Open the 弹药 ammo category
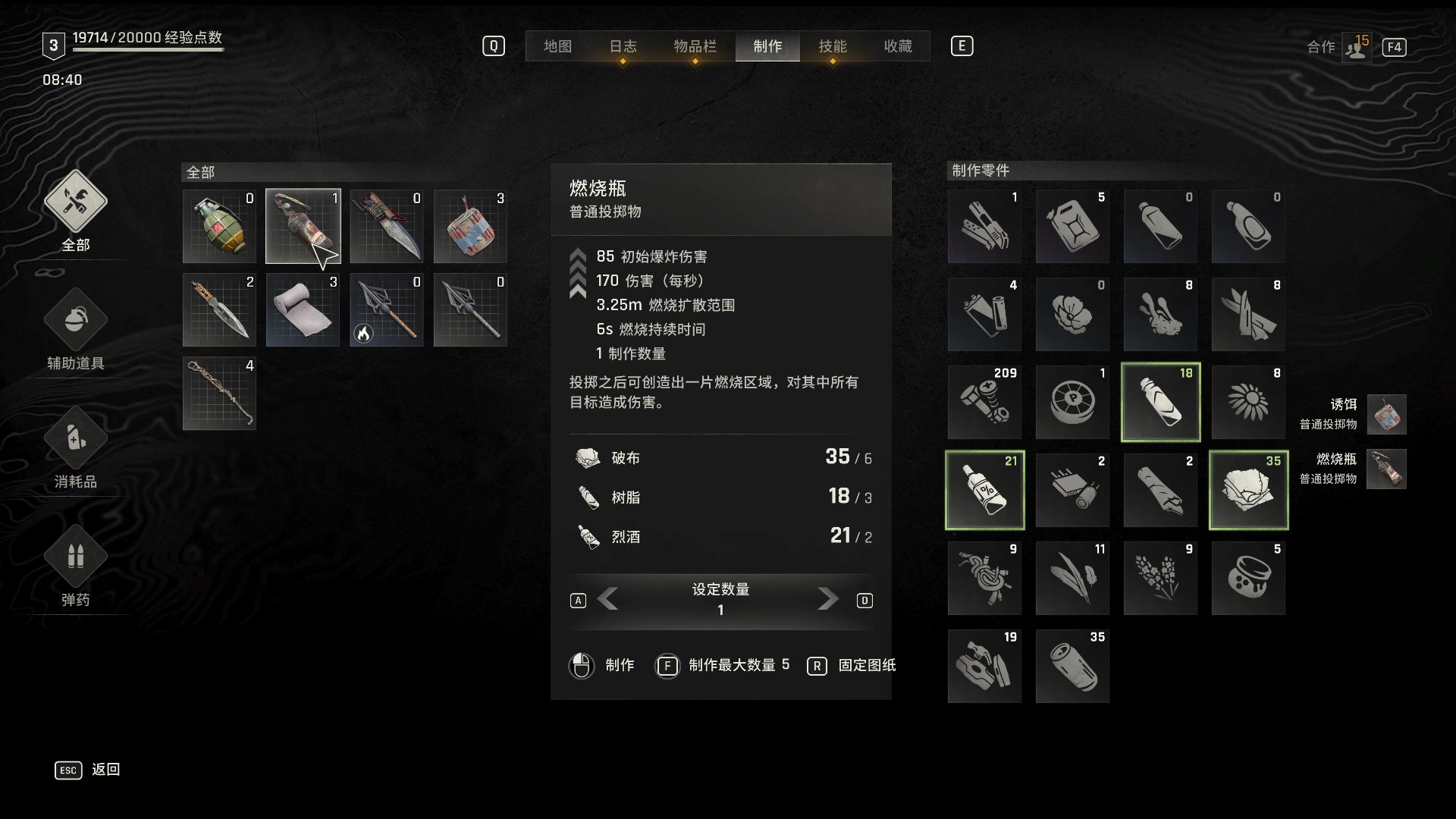 (75, 567)
